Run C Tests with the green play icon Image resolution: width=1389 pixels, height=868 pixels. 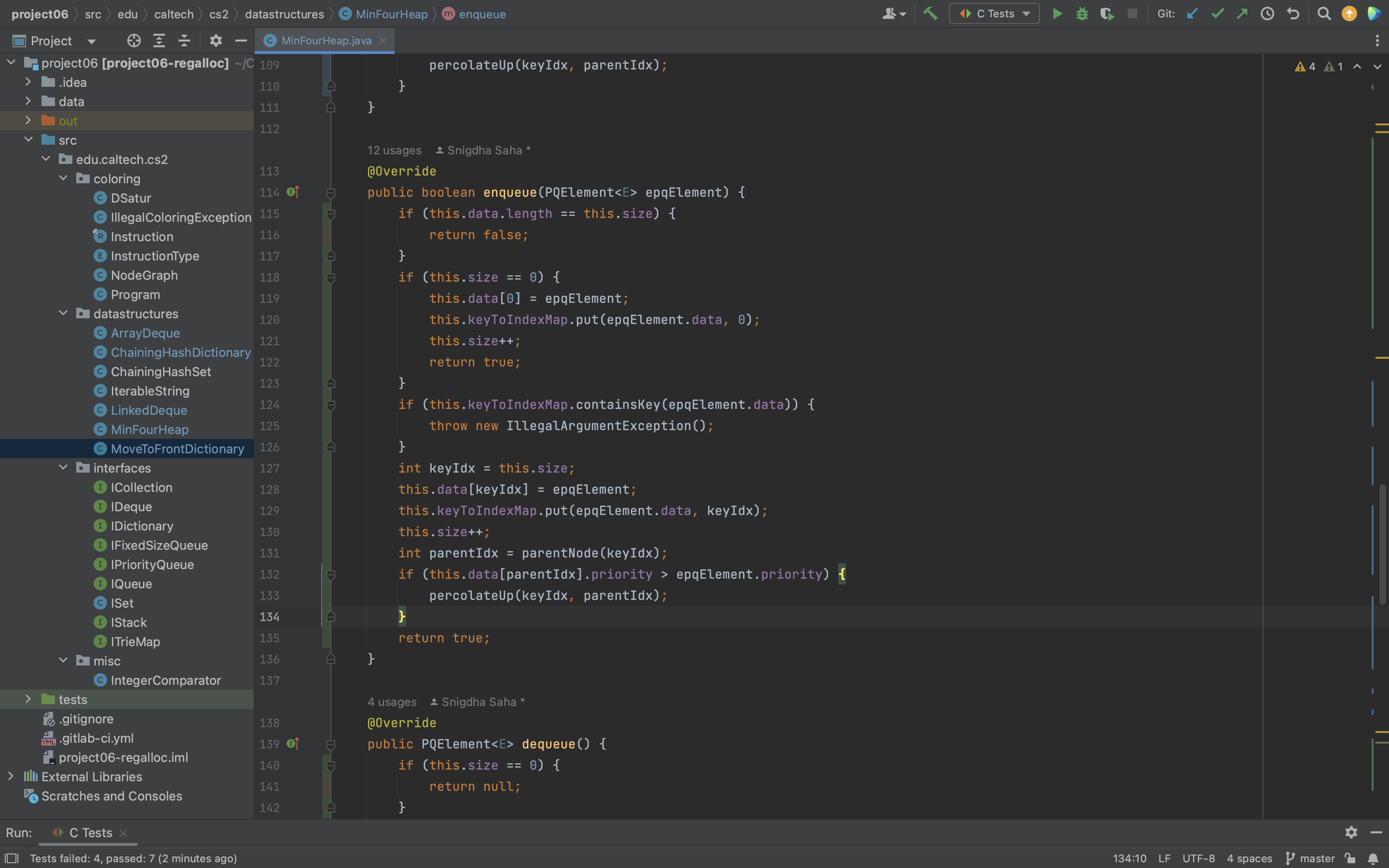(x=1057, y=13)
